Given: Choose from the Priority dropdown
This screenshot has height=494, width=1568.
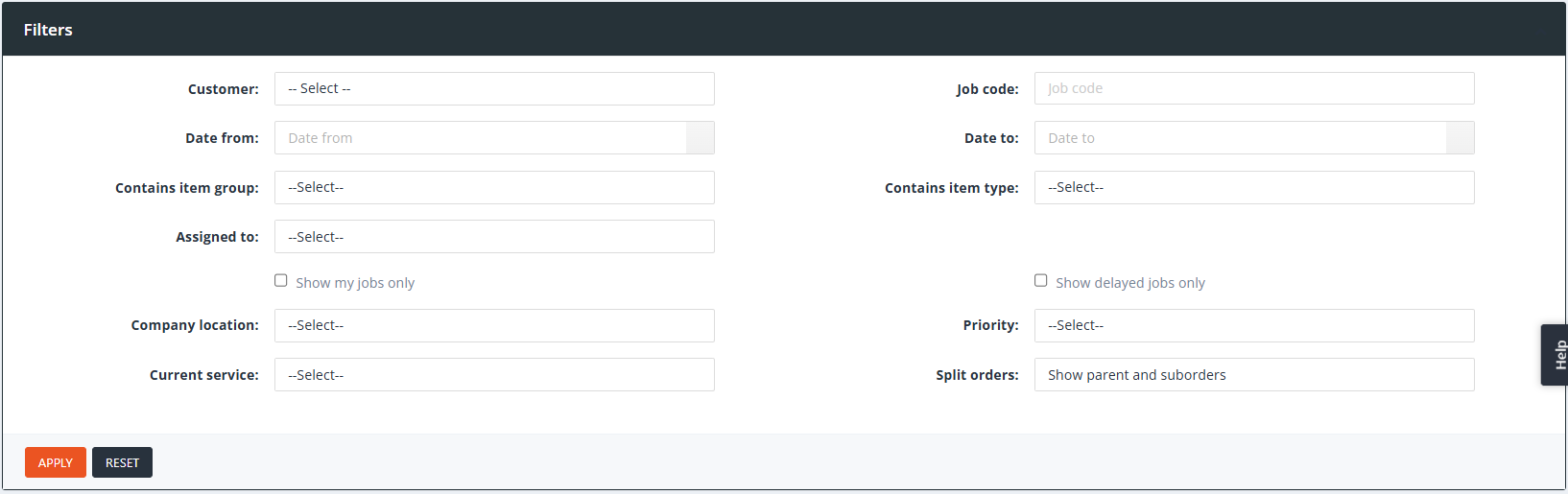Looking at the screenshot, I should click(x=1253, y=326).
